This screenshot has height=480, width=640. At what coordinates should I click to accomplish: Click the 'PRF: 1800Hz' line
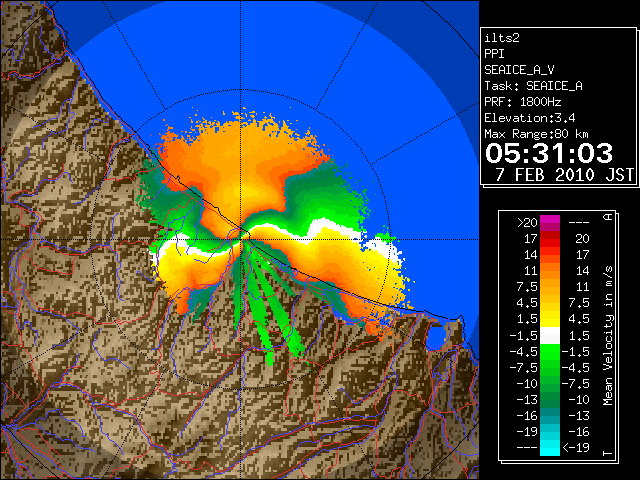[x=523, y=102]
